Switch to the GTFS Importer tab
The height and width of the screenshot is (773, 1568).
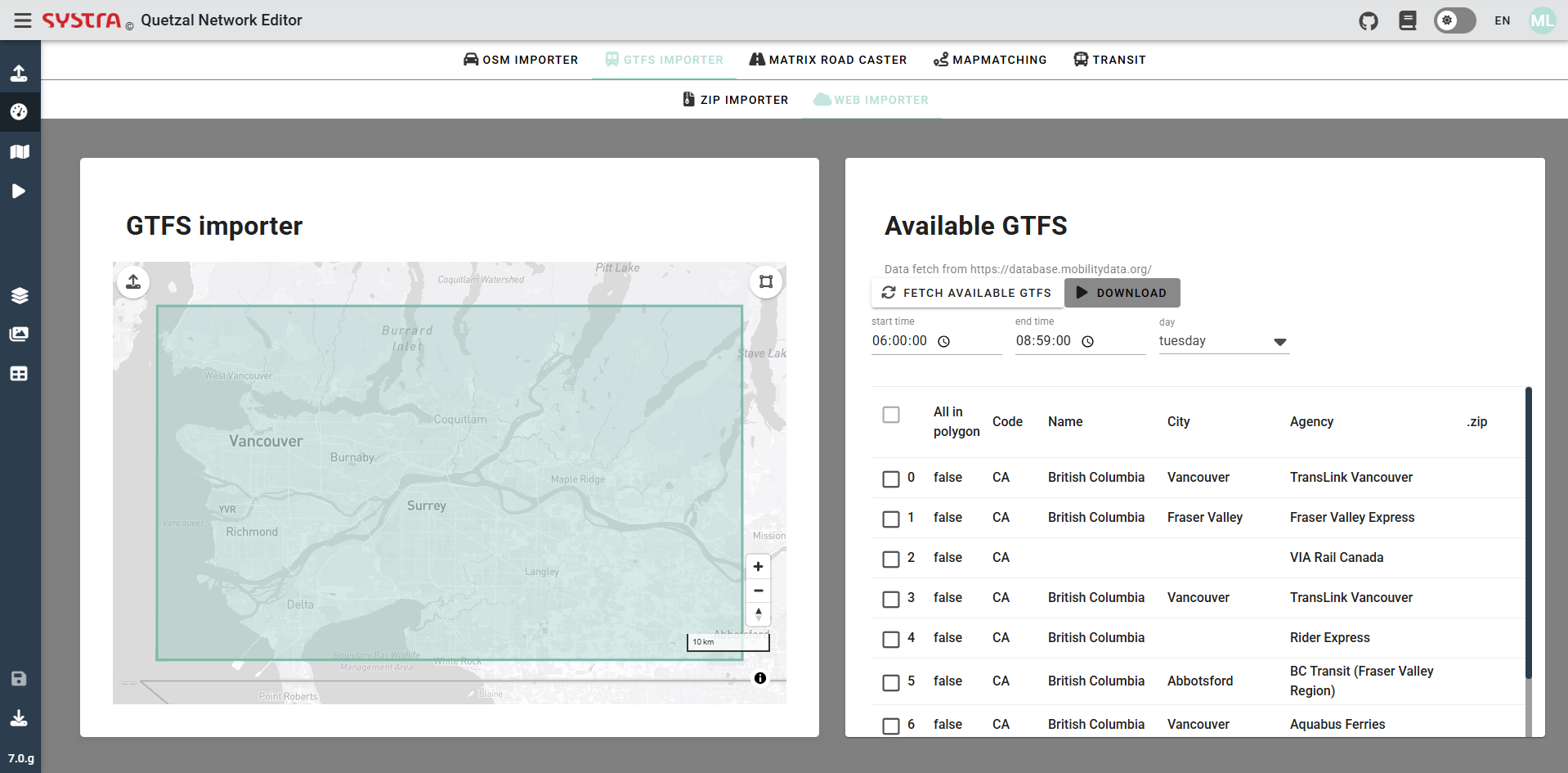664,60
